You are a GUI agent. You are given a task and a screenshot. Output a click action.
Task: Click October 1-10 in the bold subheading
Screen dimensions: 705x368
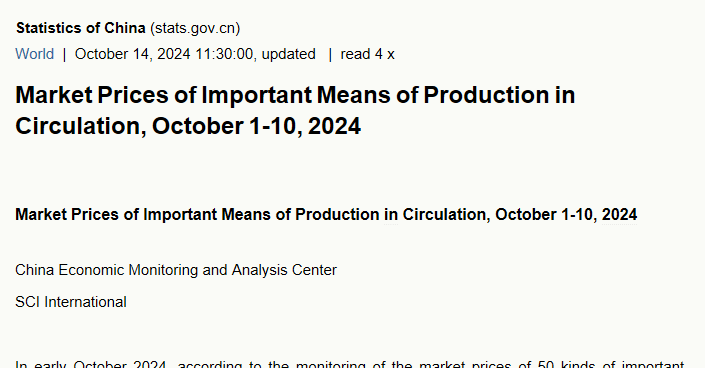(544, 215)
